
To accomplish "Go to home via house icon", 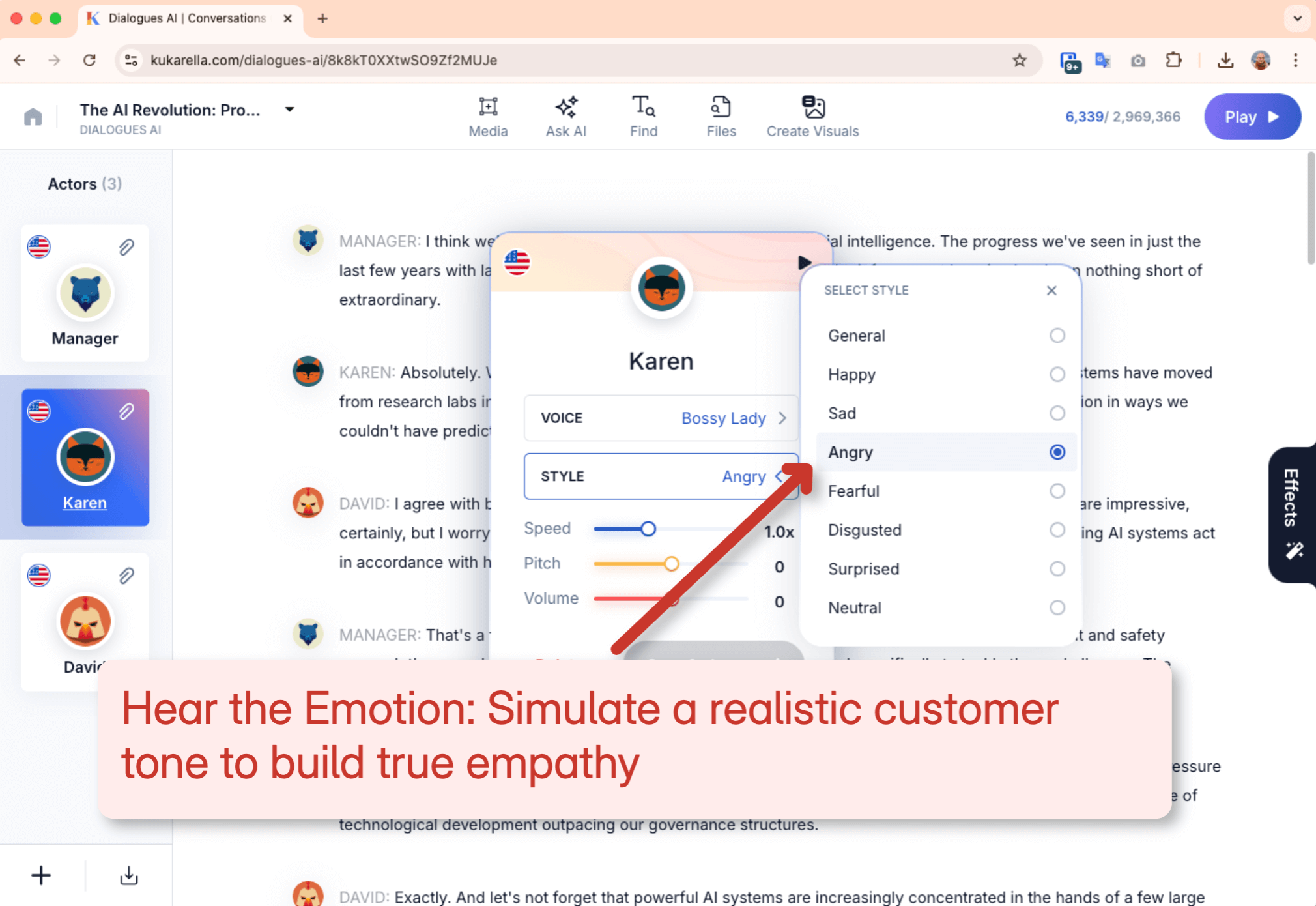I will click(x=33, y=117).
